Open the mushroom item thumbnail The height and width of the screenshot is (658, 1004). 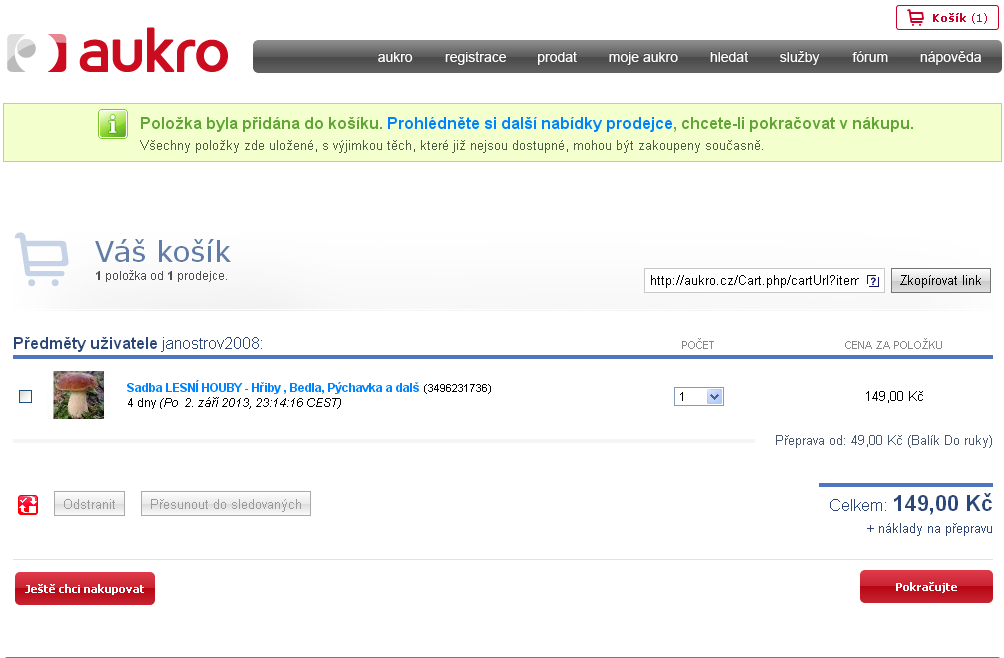pyautogui.click(x=78, y=395)
